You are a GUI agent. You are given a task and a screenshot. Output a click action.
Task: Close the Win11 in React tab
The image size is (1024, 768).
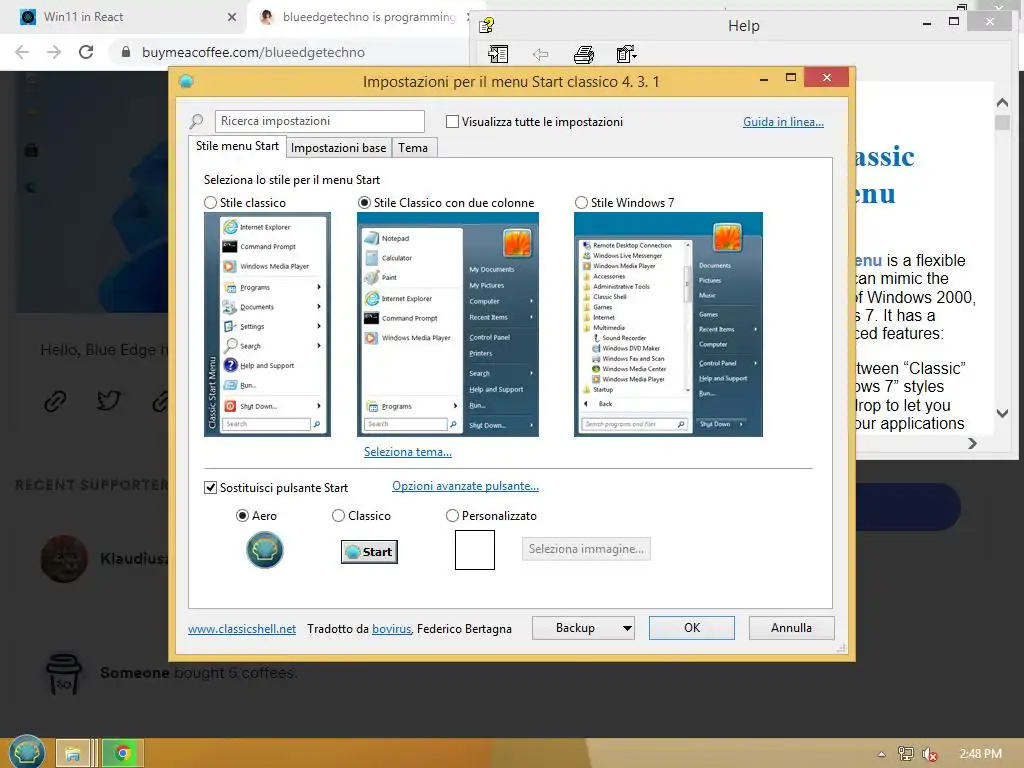tap(232, 17)
